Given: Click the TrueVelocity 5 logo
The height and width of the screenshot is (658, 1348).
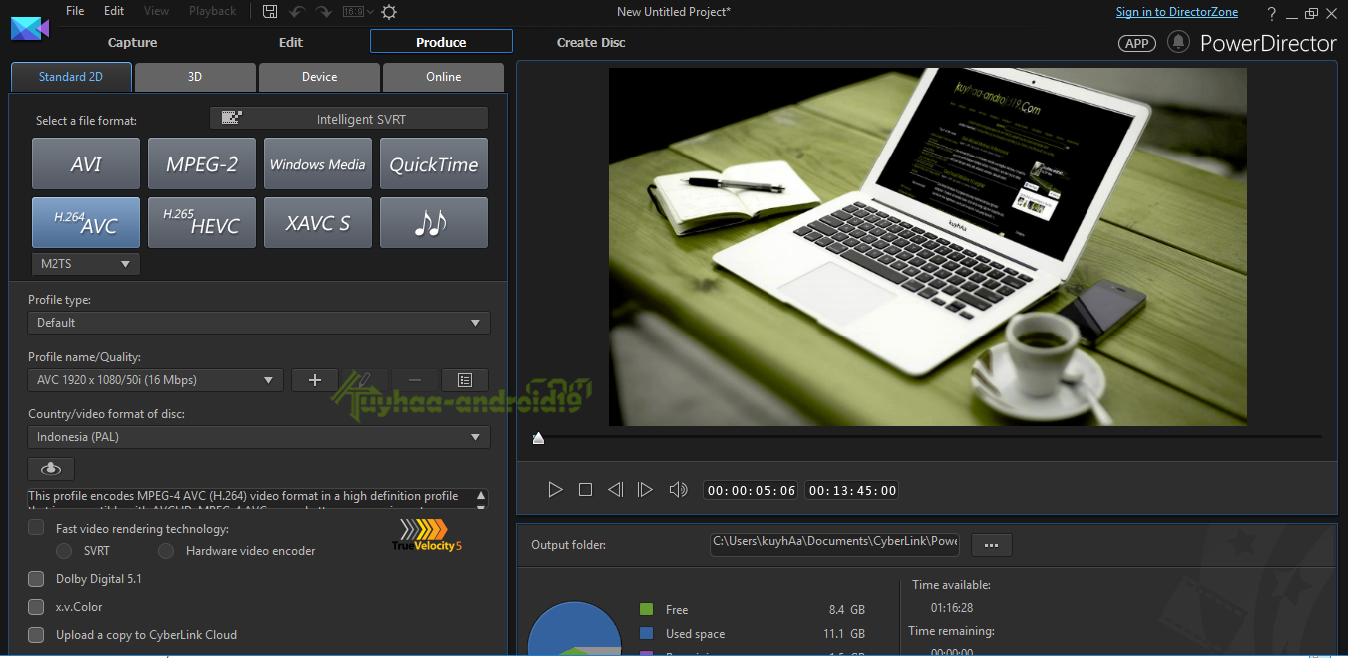Looking at the screenshot, I should pyautogui.click(x=427, y=535).
